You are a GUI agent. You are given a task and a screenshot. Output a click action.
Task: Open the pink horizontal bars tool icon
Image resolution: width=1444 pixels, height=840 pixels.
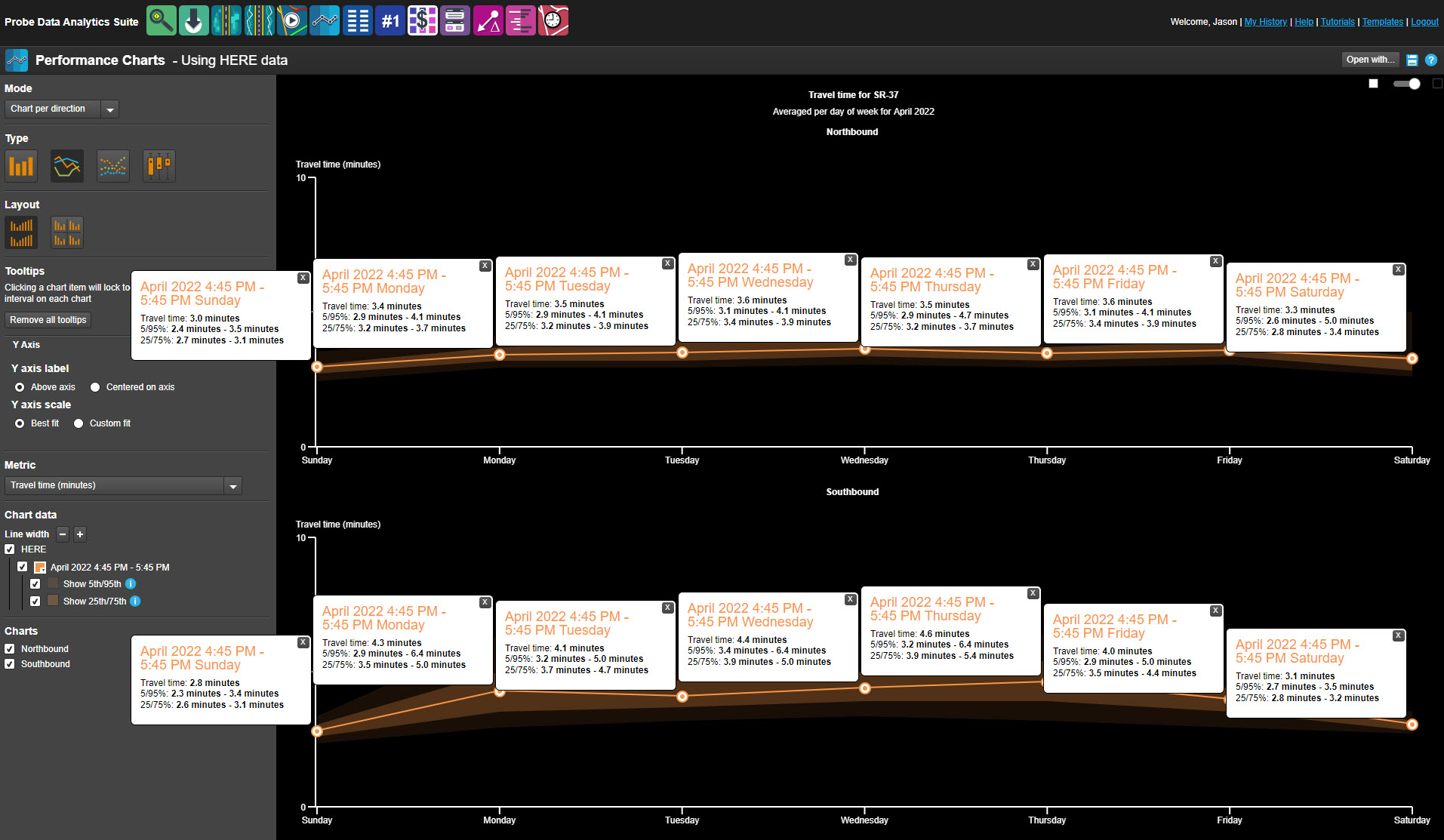pos(521,20)
